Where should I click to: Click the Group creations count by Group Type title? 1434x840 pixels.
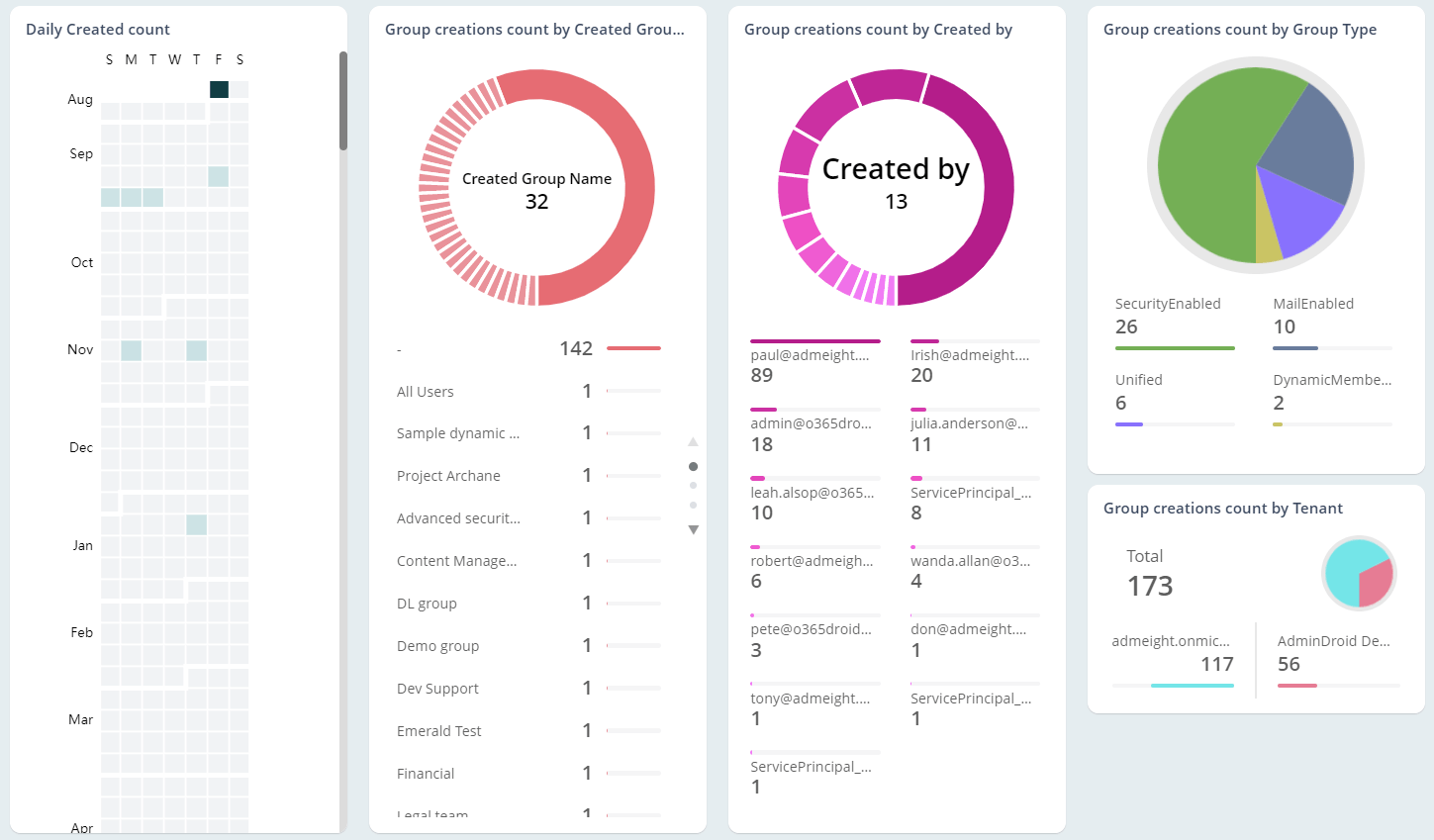1240,30
